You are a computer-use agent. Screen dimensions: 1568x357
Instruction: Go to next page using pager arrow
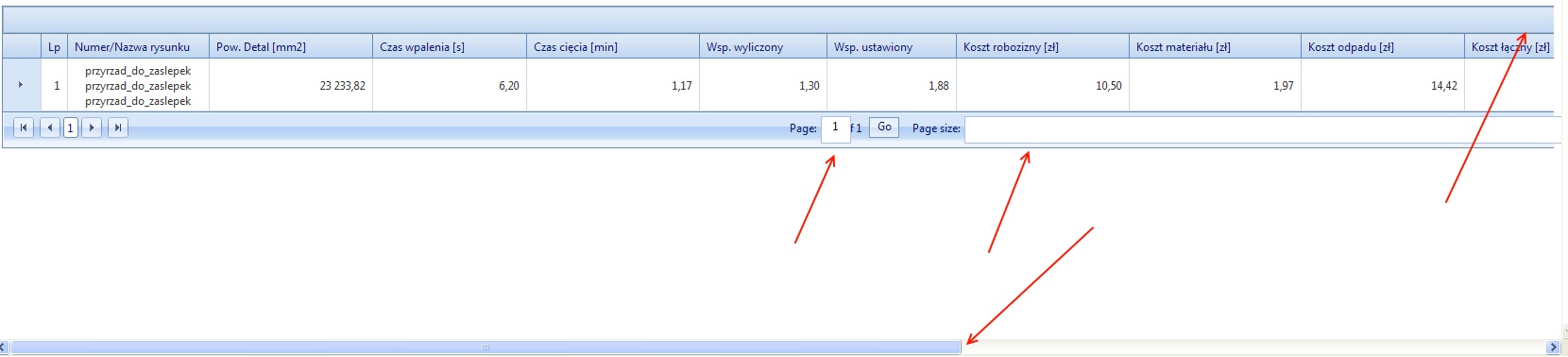tap(92, 127)
